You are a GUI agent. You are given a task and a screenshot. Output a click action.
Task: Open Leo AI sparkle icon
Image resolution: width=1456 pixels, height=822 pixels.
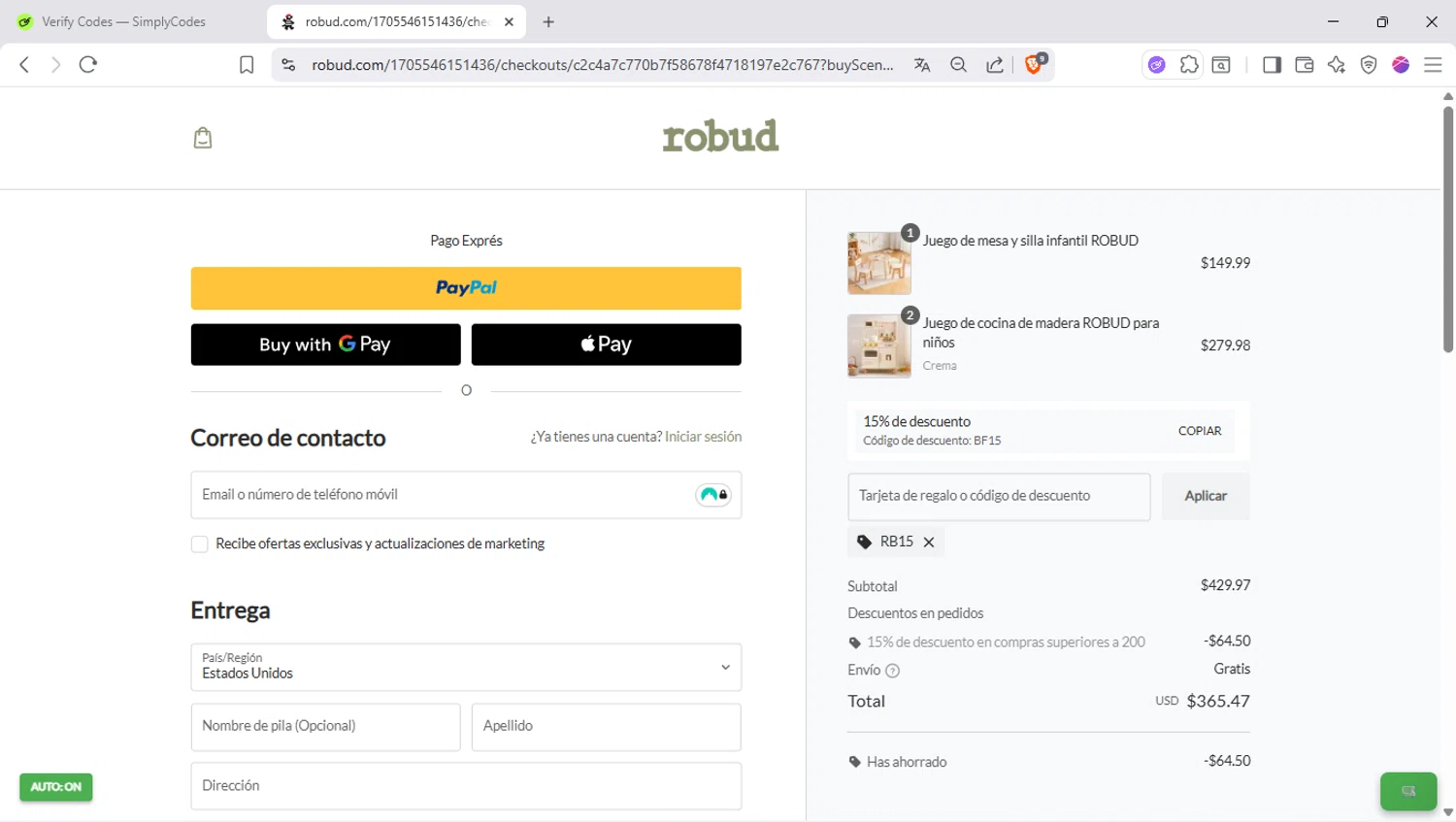1337,65
